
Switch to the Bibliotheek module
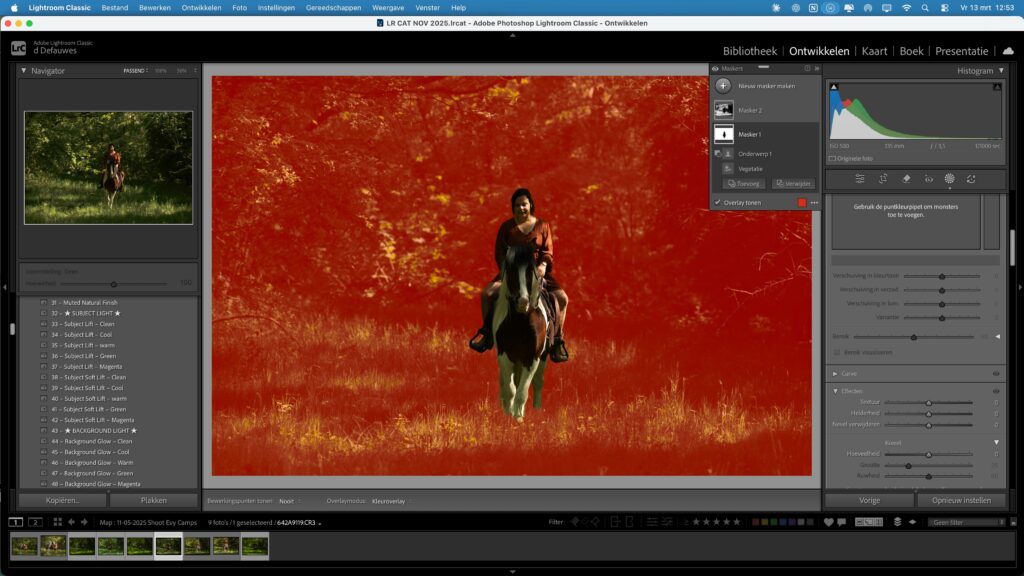[749, 51]
